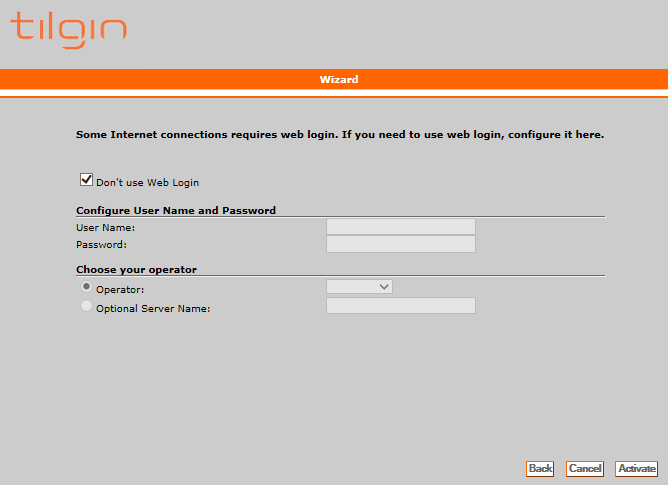Click the web login instruction sentence
Image resolution: width=668 pixels, height=485 pixels.
click(x=340, y=135)
